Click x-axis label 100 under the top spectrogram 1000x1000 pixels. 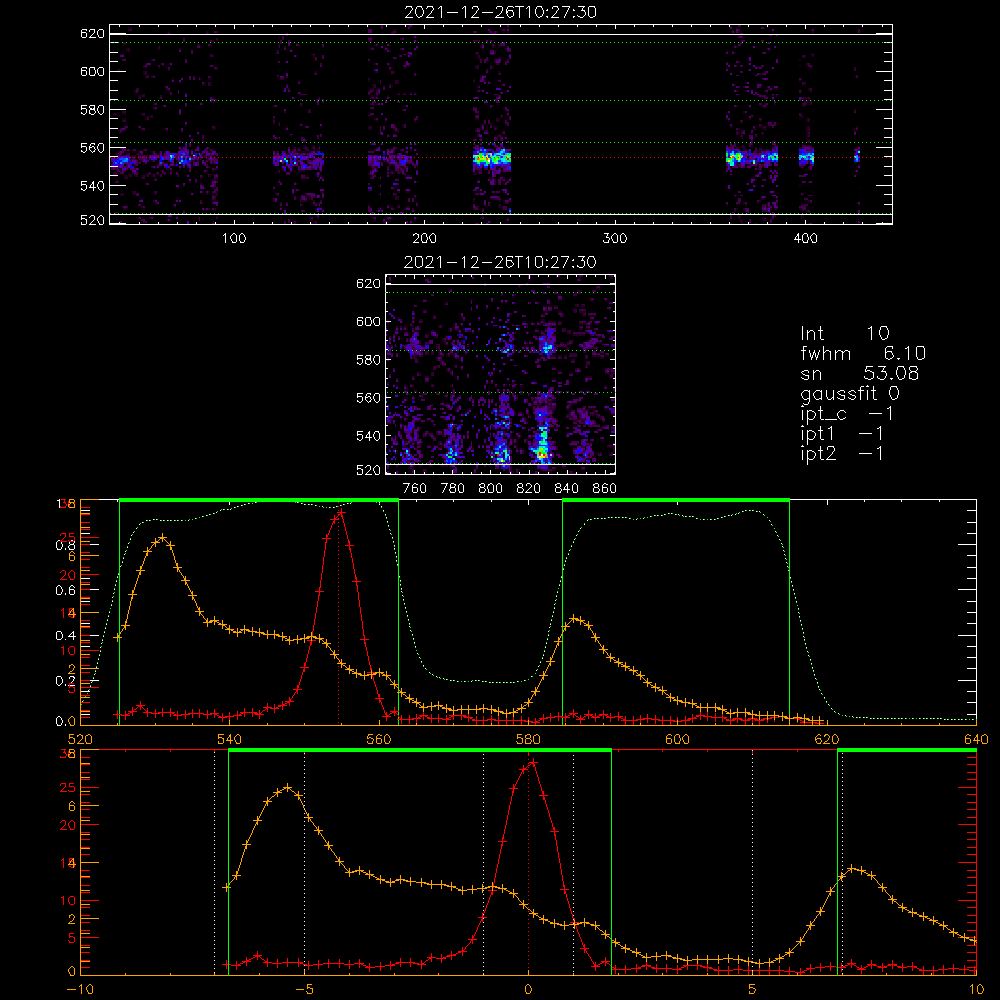(x=234, y=239)
